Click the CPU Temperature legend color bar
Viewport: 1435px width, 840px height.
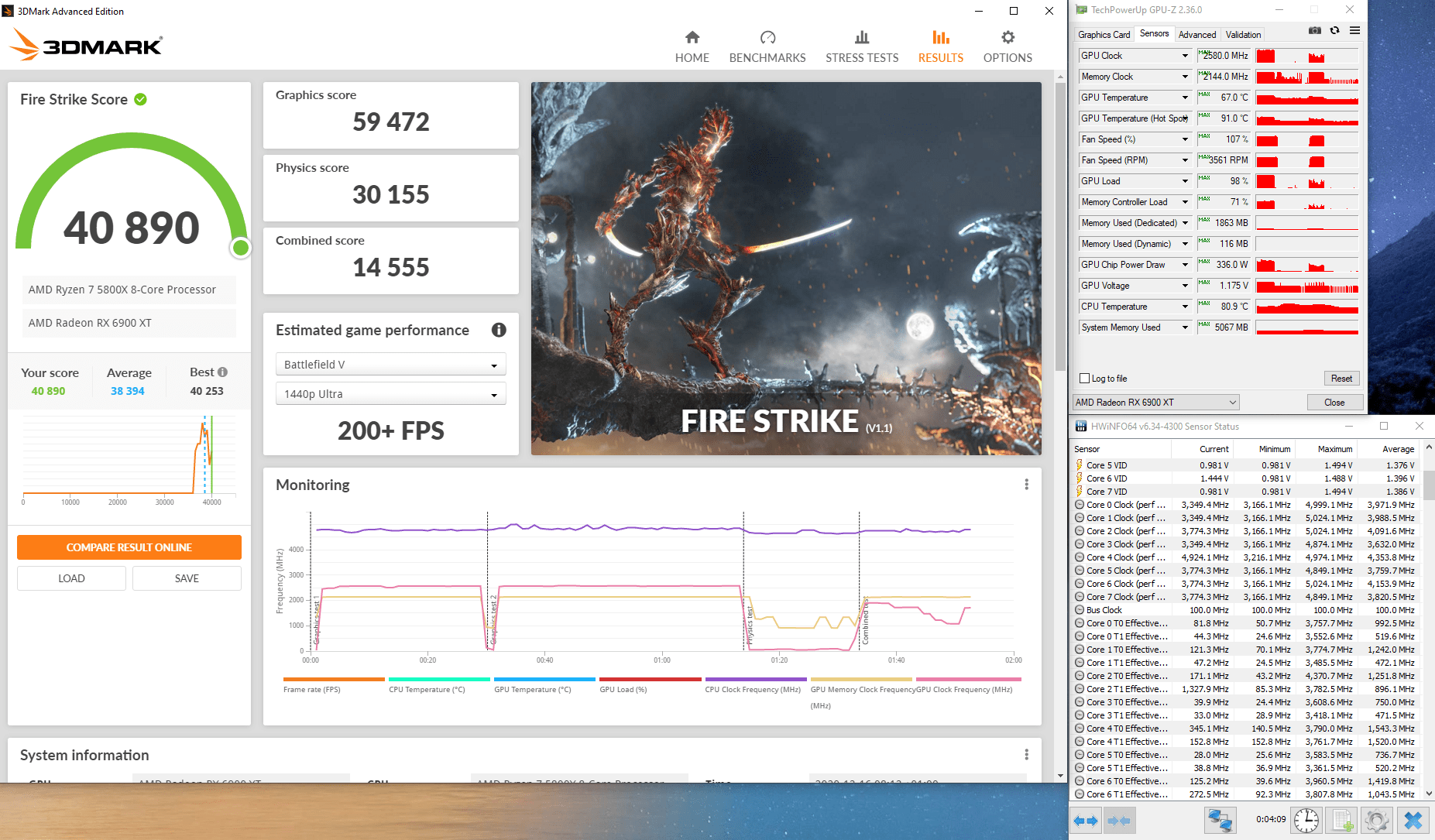click(x=439, y=679)
